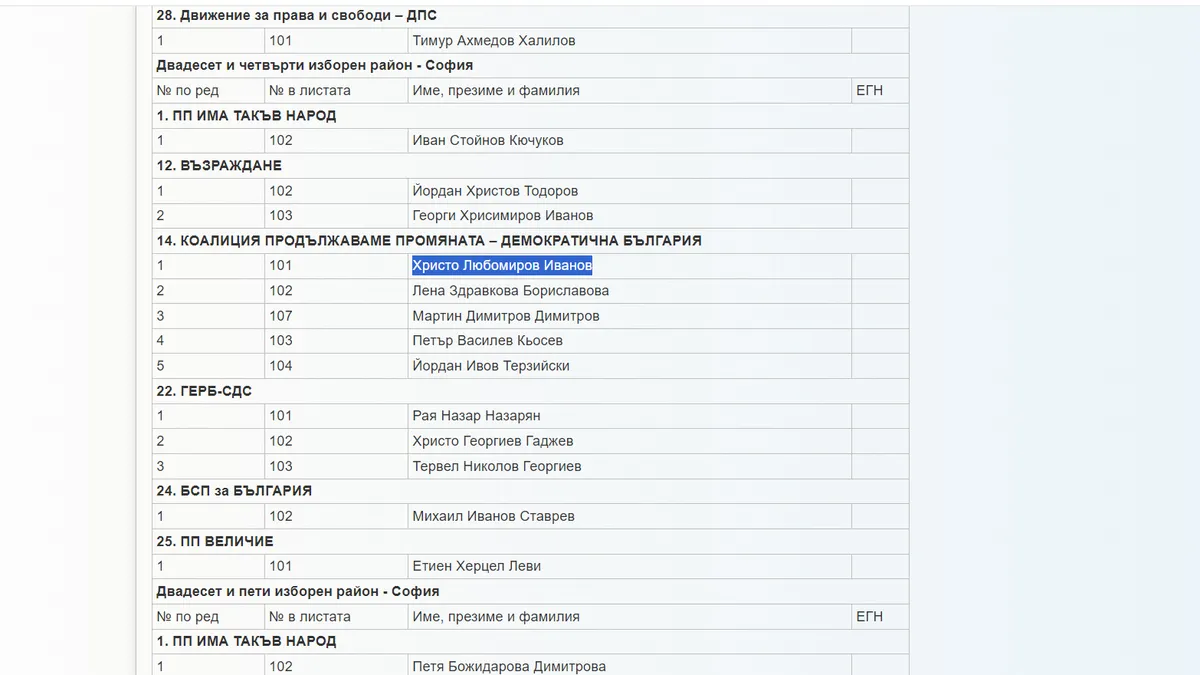This screenshot has width=1200, height=675.
Task: Click list number 102 beside Михаил Иванов Ставрев
Action: point(281,517)
